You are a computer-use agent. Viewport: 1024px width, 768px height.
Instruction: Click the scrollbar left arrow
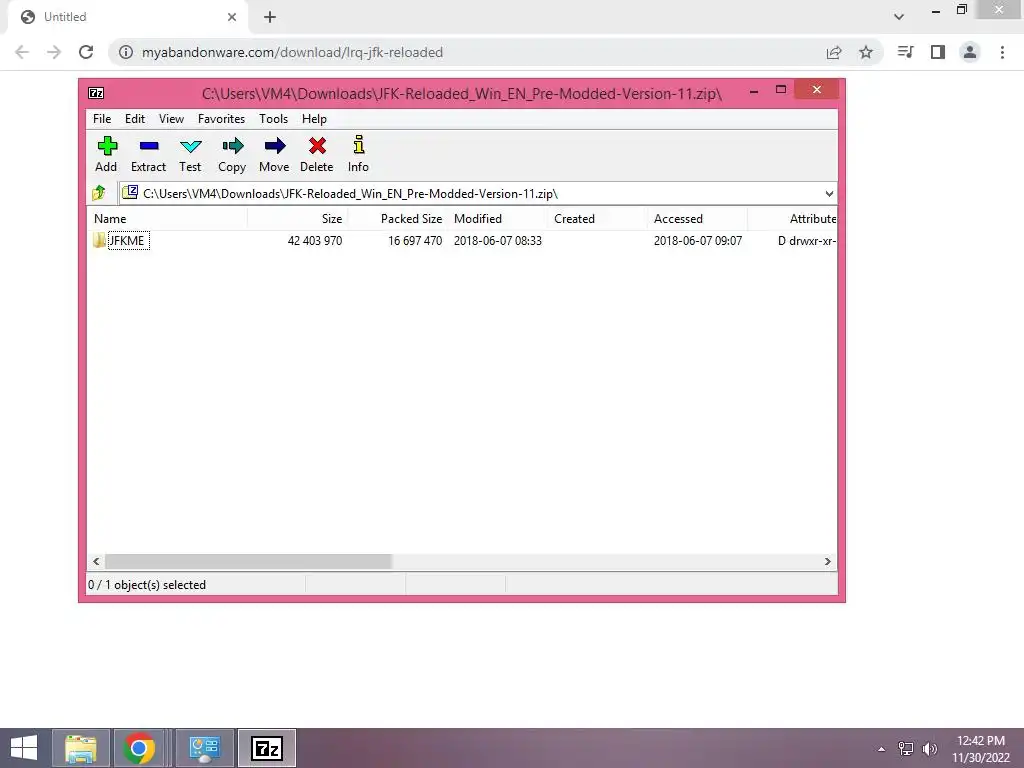pyautogui.click(x=96, y=562)
